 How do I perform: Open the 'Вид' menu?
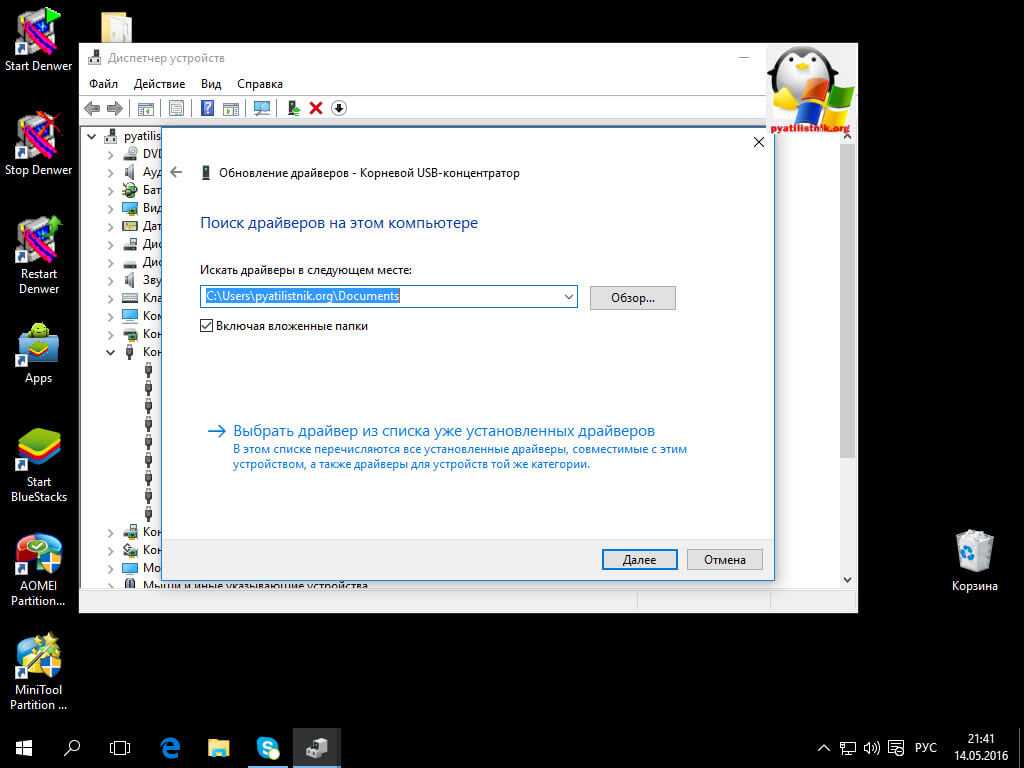pyautogui.click(x=211, y=84)
